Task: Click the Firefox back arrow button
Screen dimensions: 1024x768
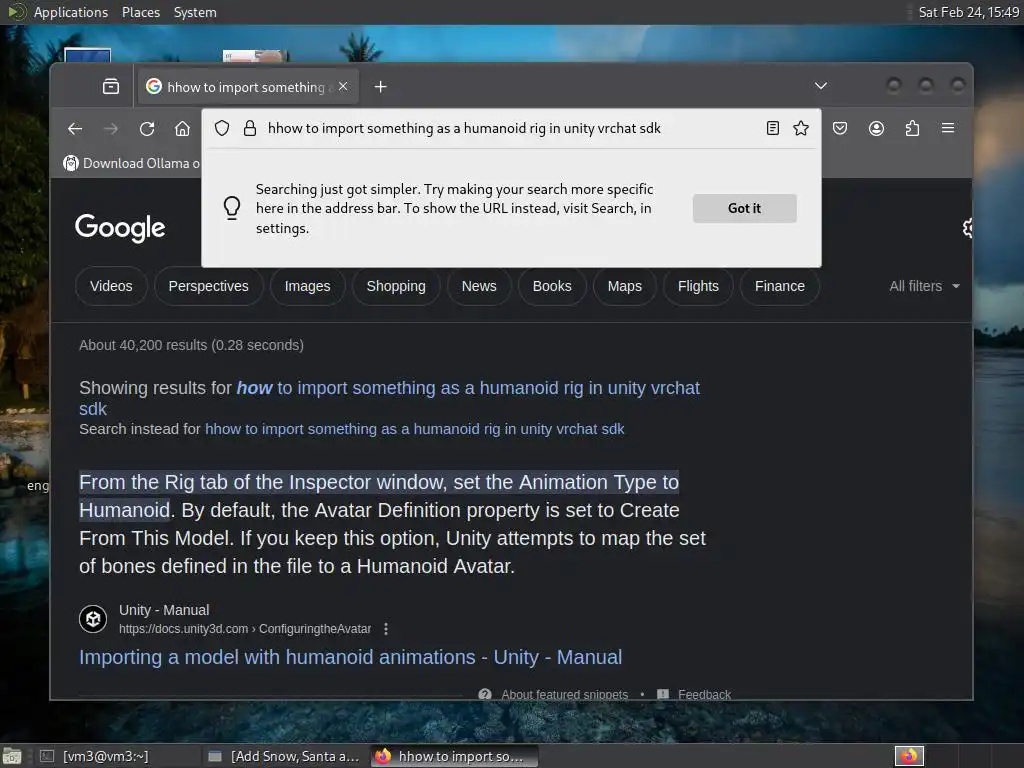Action: (75, 129)
